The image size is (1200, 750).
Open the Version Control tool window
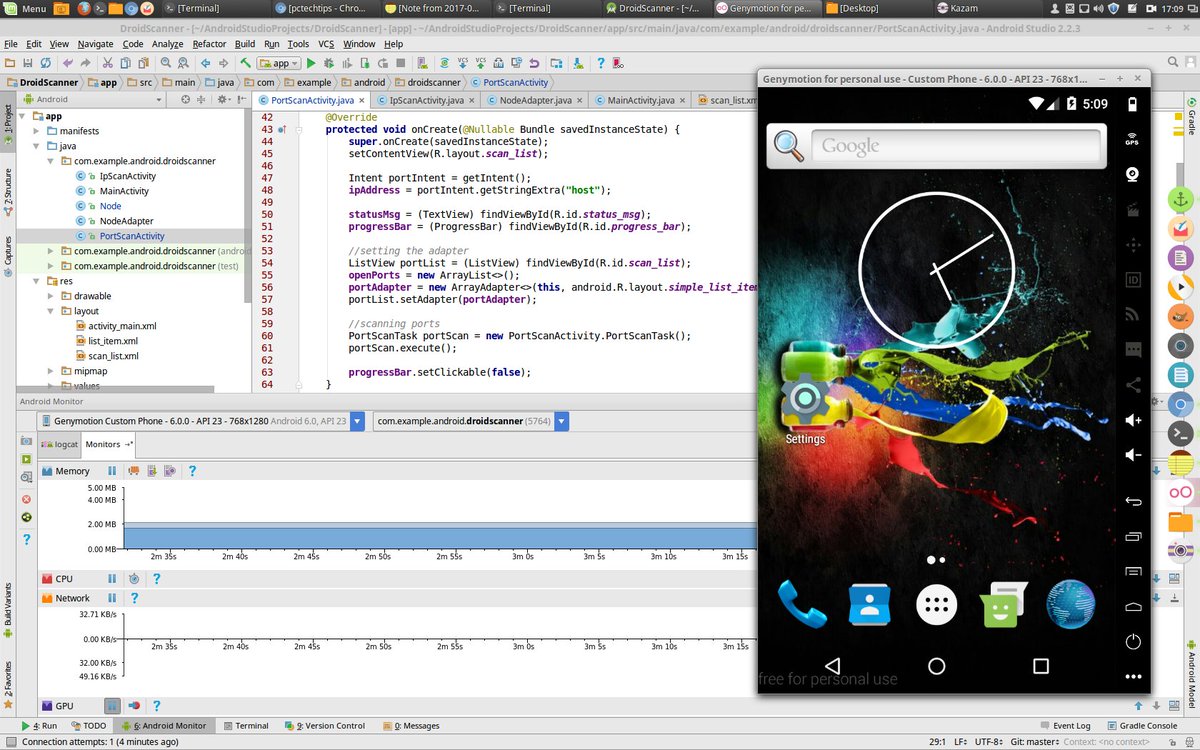click(x=324, y=726)
